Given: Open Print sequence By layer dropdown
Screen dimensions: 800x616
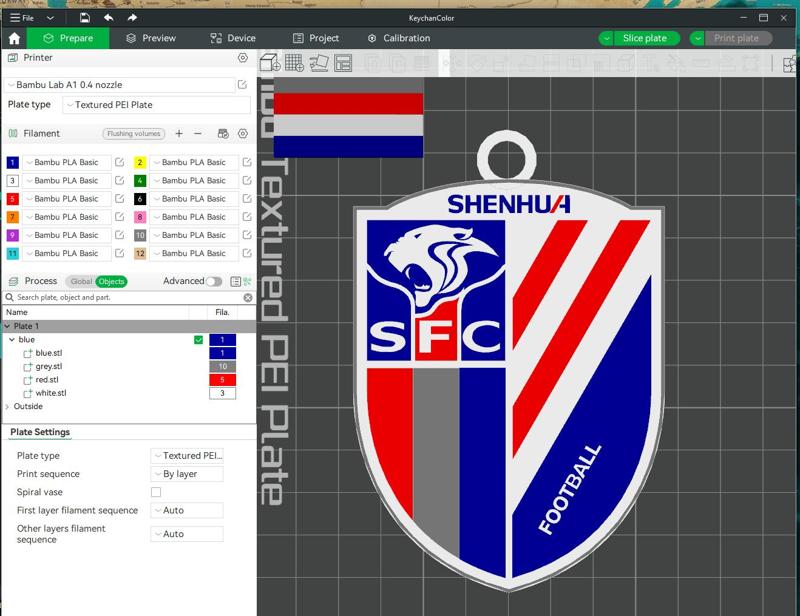Looking at the screenshot, I should tap(187, 474).
